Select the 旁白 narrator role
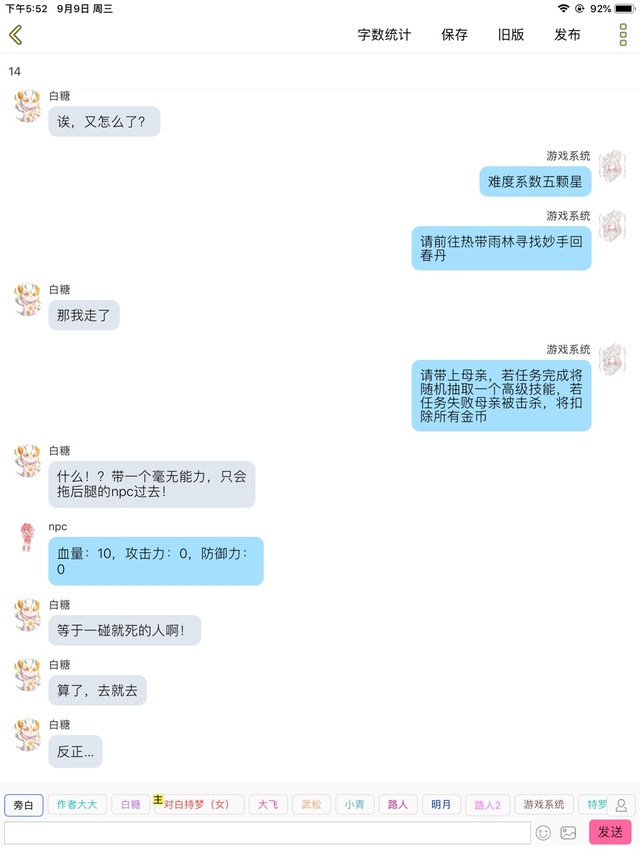The width and height of the screenshot is (640, 853). [x=23, y=805]
